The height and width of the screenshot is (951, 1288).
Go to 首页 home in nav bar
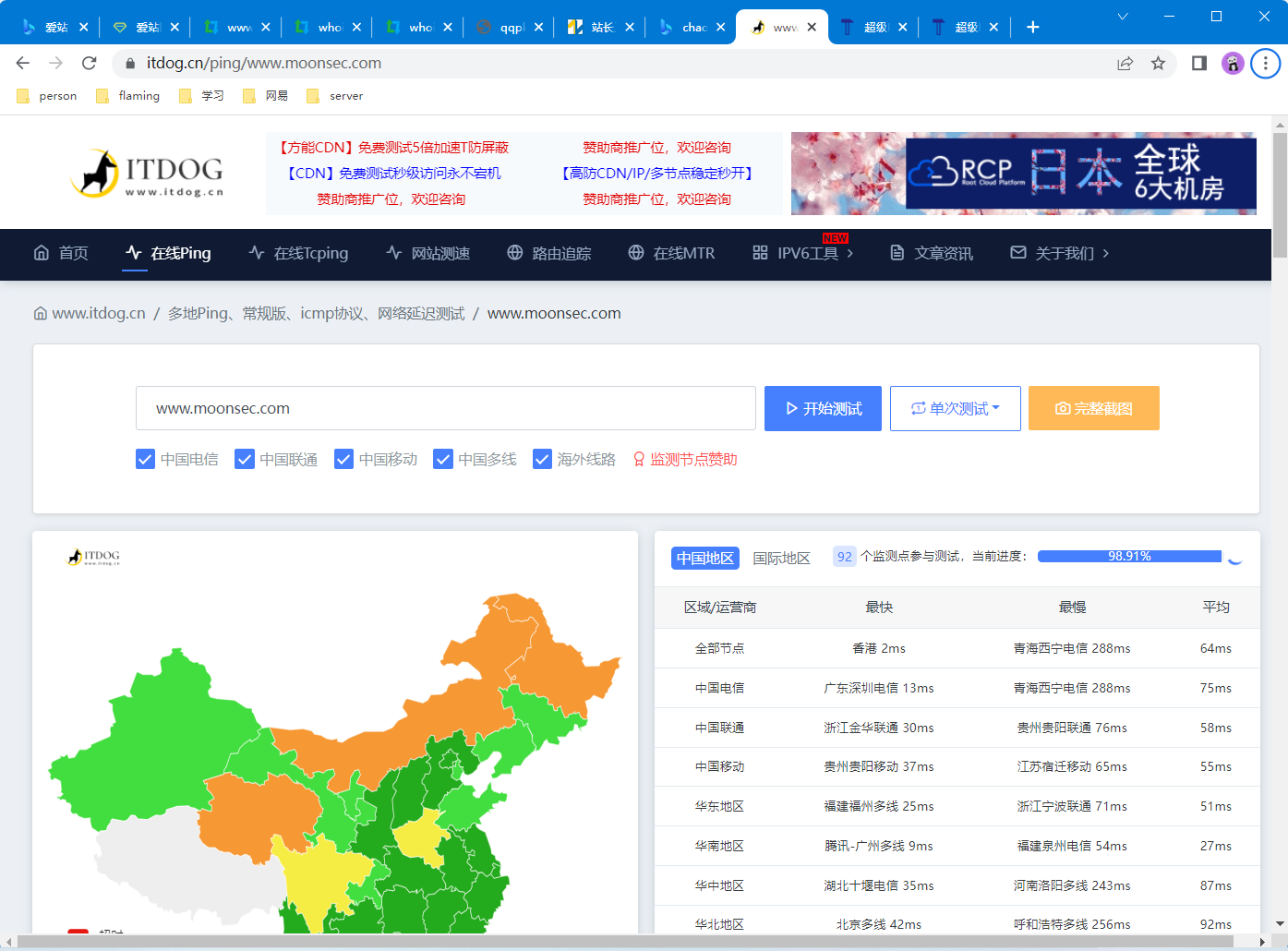click(61, 253)
